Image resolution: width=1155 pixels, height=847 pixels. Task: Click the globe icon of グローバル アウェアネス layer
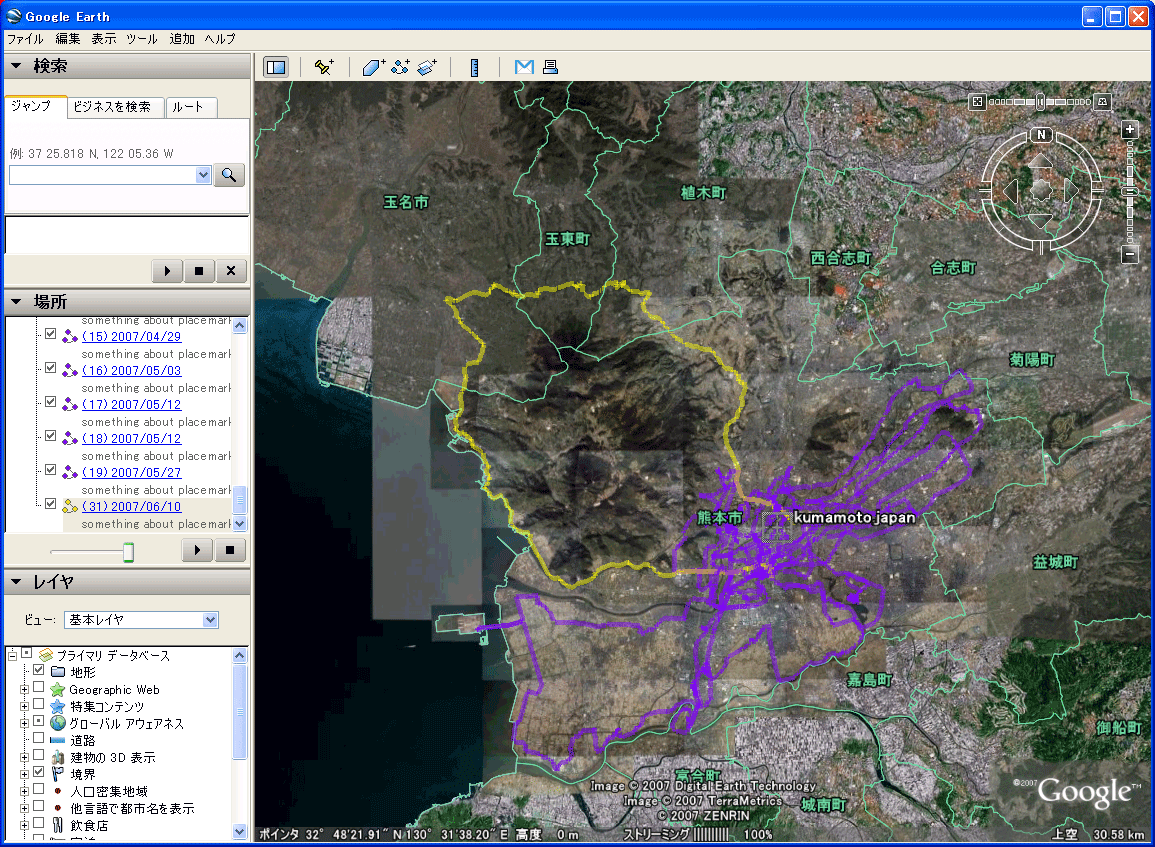tap(58, 723)
